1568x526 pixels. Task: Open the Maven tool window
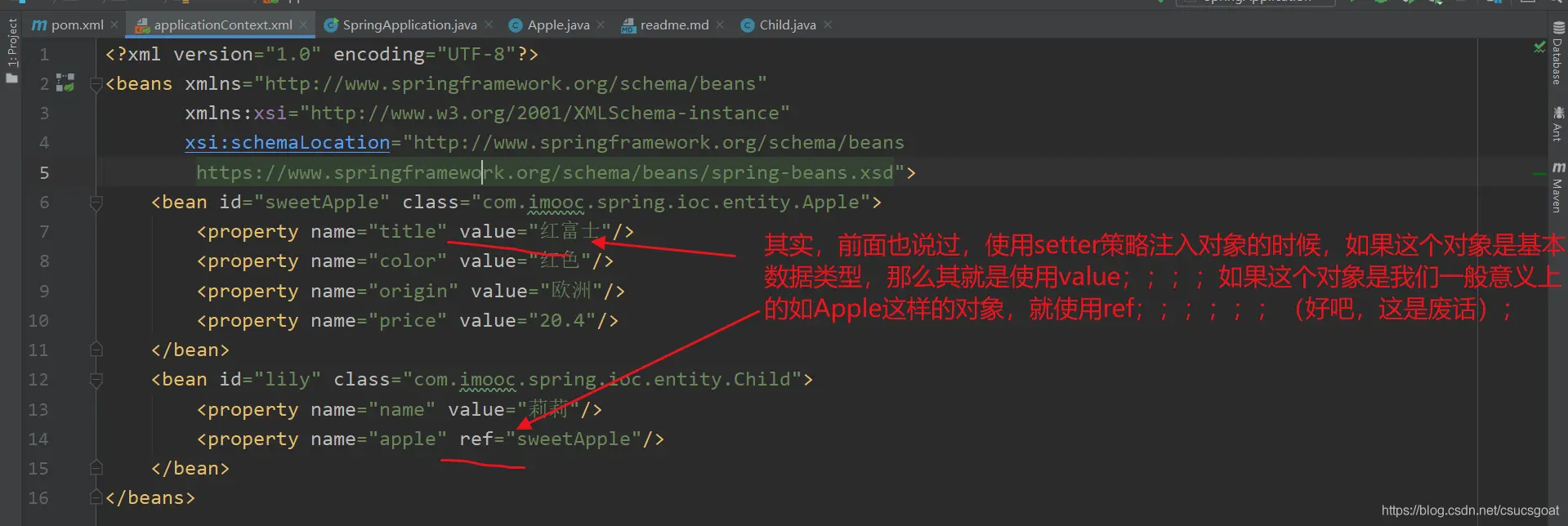tap(1557, 187)
